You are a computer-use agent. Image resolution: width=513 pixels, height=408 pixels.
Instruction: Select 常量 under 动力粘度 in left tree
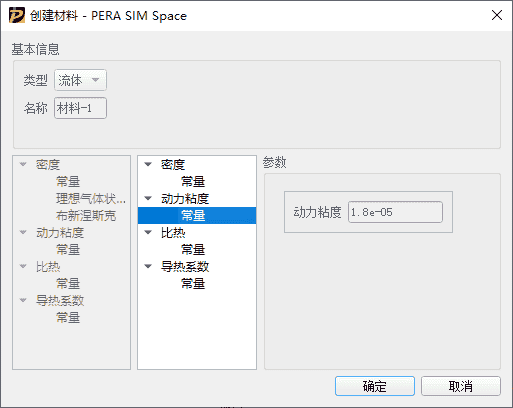(68, 249)
